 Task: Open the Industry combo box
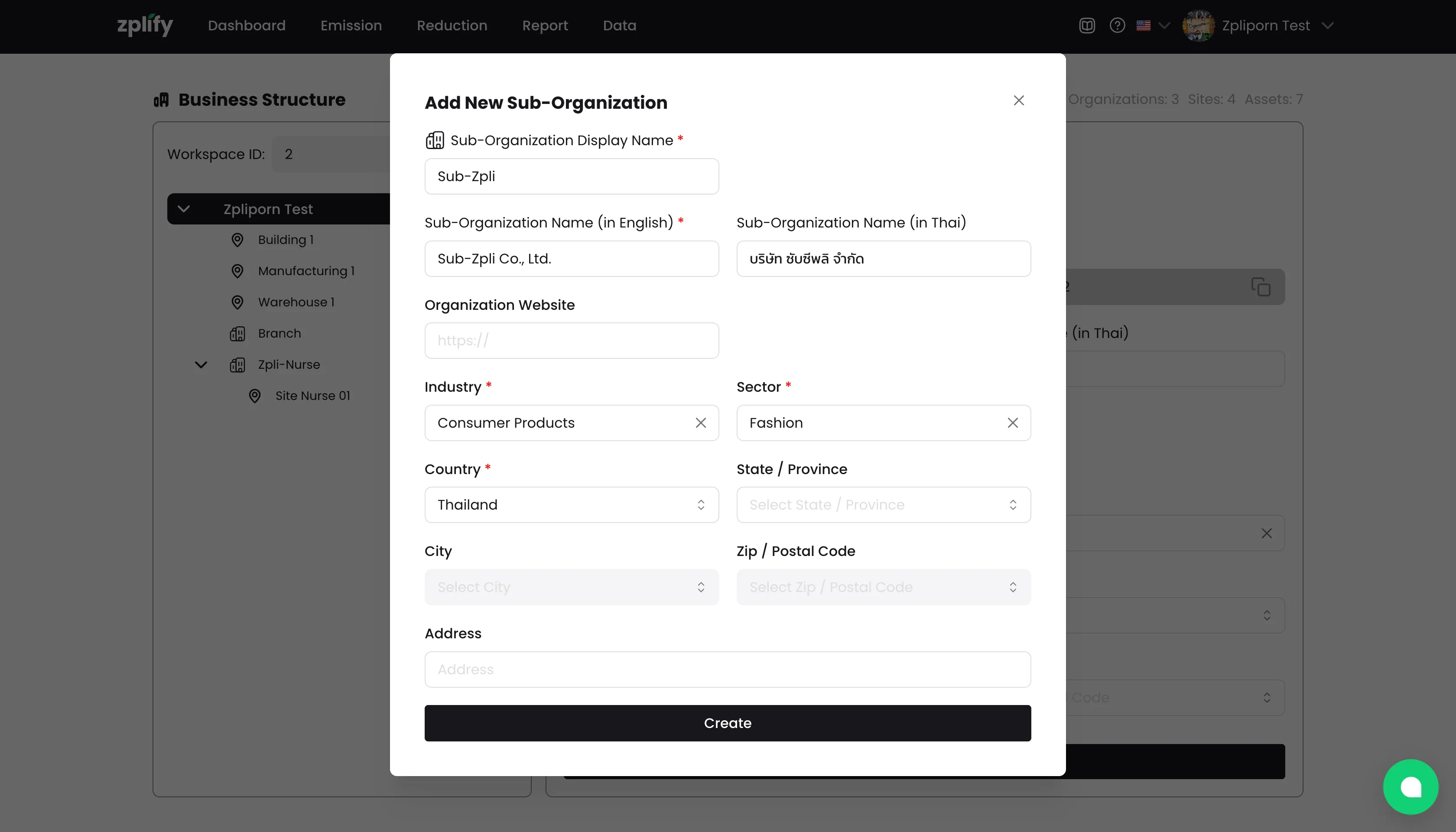(557, 423)
